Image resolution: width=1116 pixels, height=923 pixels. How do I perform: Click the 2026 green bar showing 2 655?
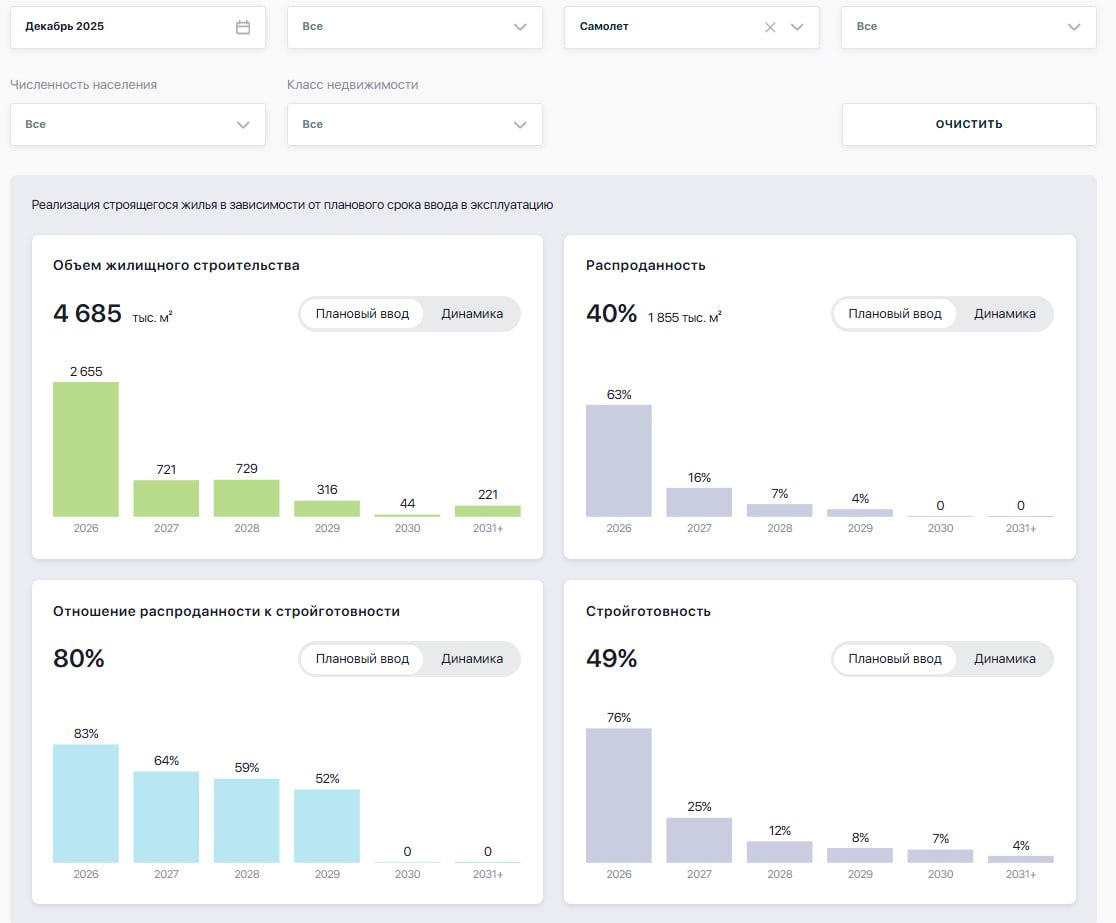(86, 449)
